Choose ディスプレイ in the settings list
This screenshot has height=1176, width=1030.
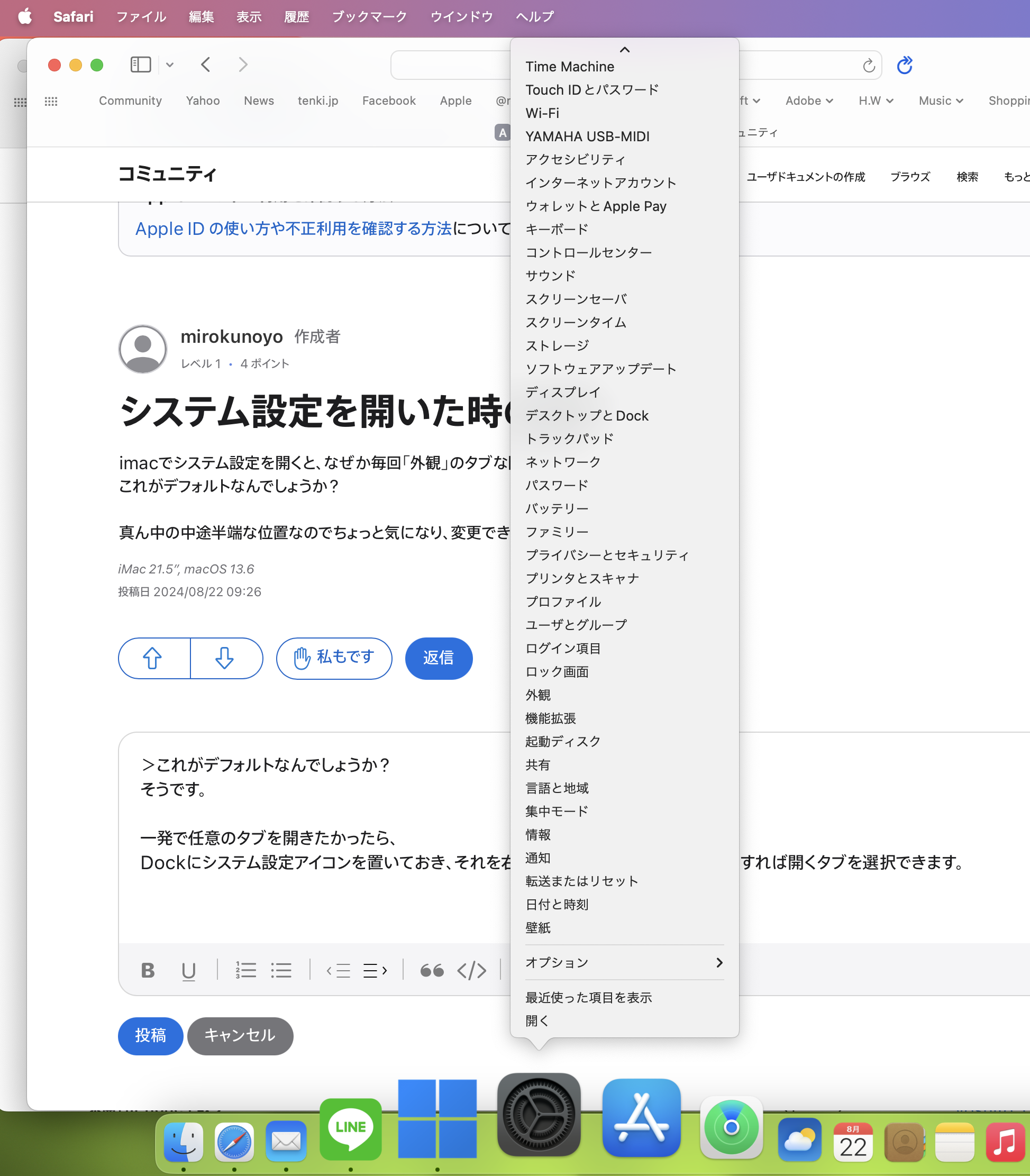pos(563,392)
